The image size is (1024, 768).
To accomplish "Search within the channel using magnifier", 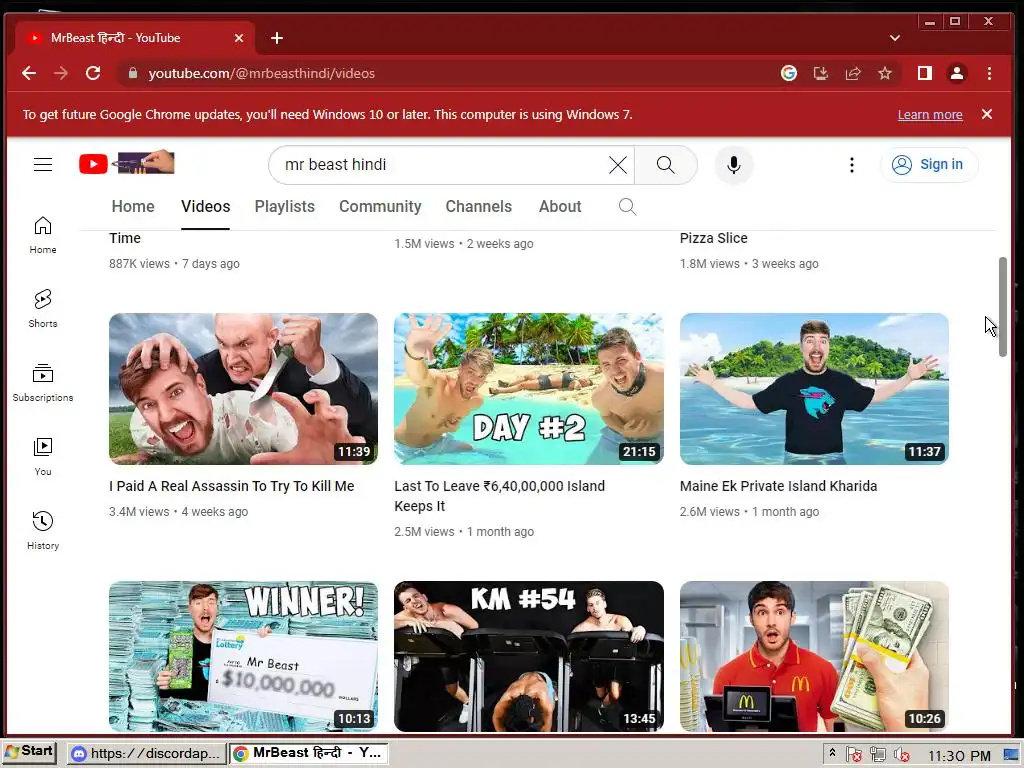I will (x=627, y=207).
